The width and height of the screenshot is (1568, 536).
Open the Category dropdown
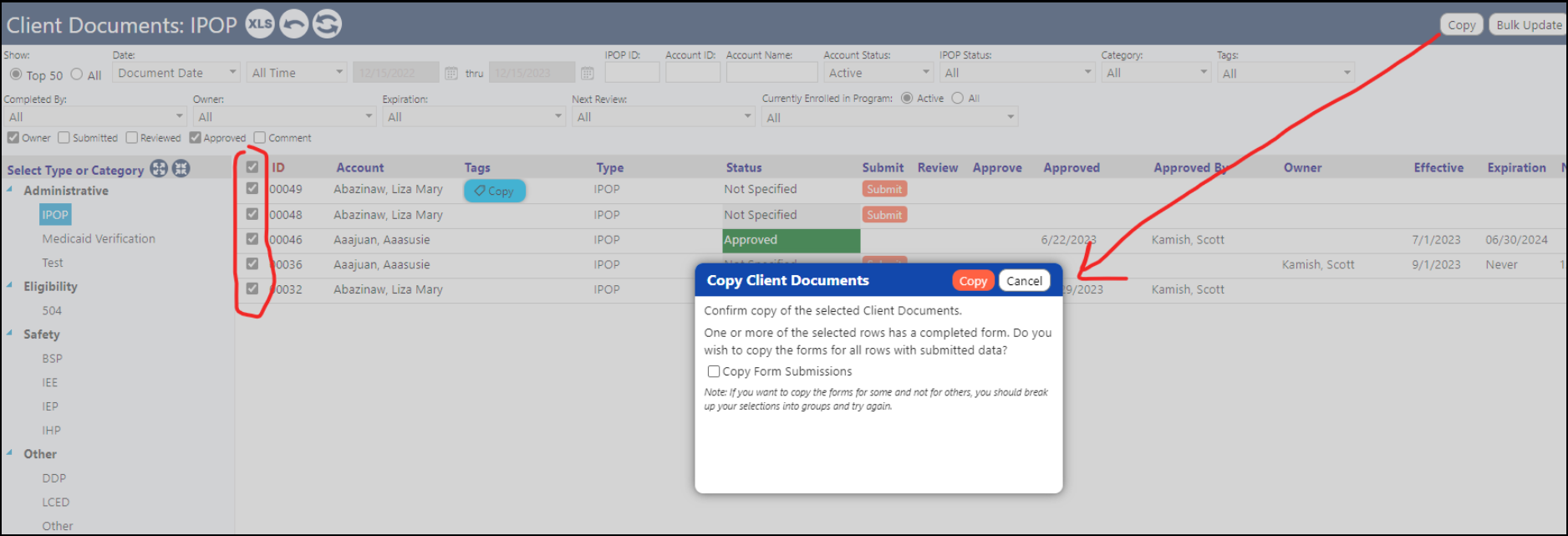click(x=1156, y=73)
